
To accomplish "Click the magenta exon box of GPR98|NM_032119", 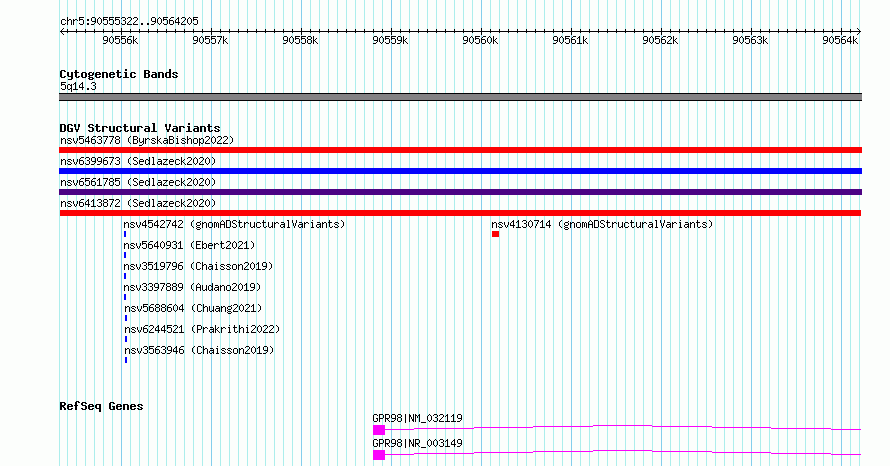I will [x=379, y=430].
